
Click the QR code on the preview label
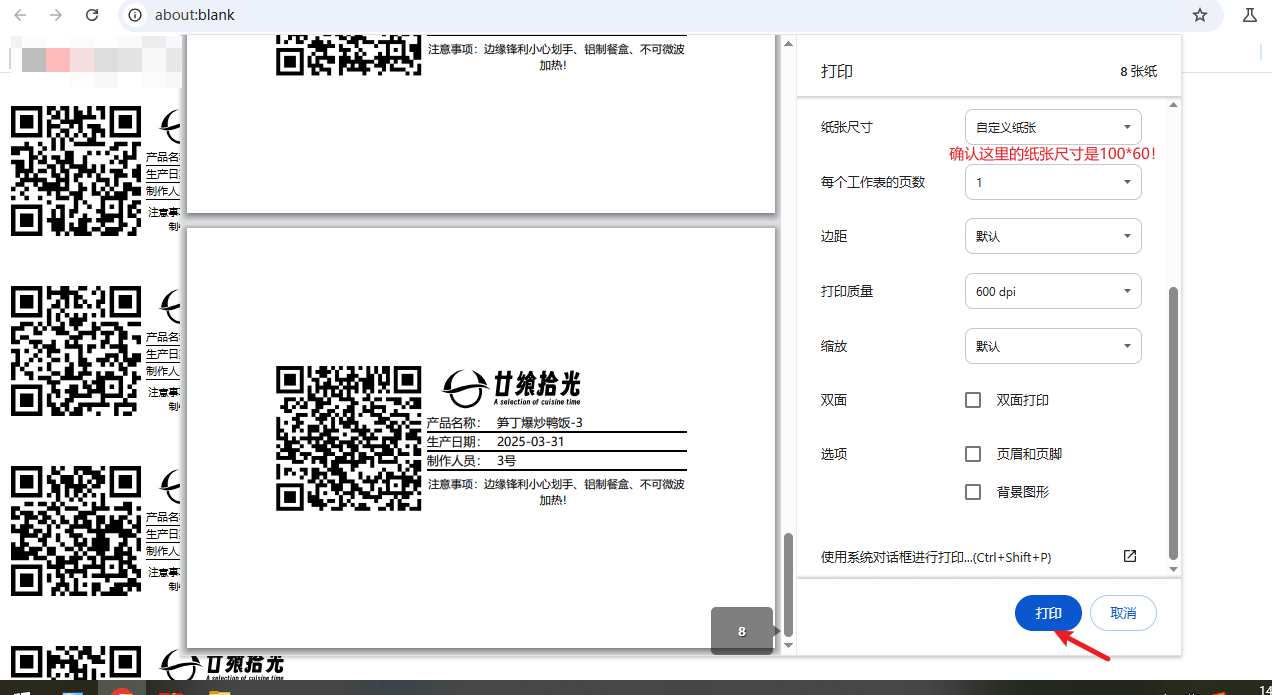[349, 438]
